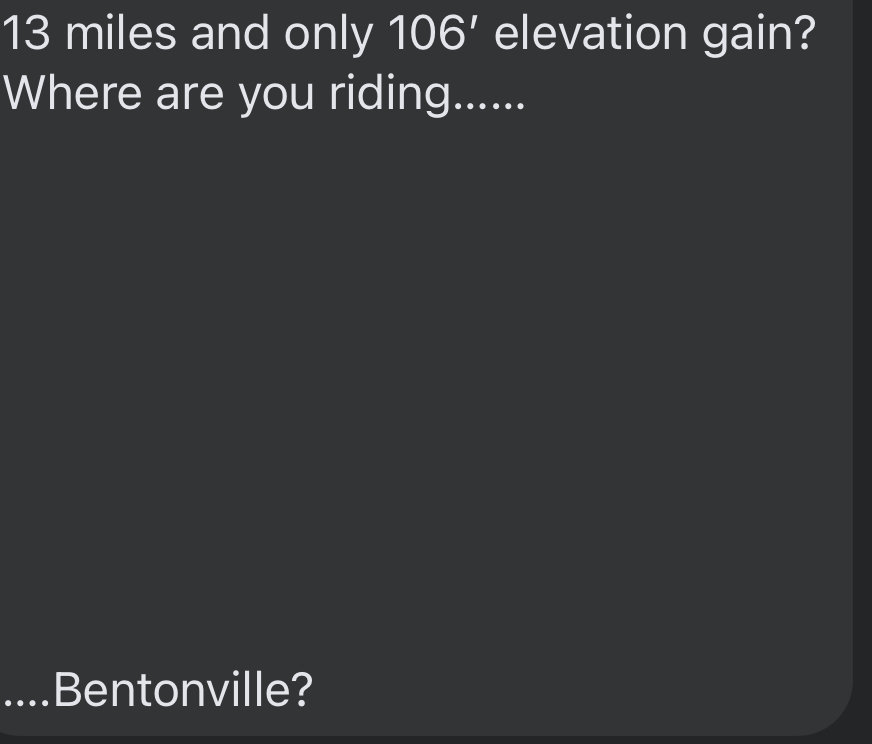
Task: Click the words "elevation gain?"
Action: pos(655,35)
